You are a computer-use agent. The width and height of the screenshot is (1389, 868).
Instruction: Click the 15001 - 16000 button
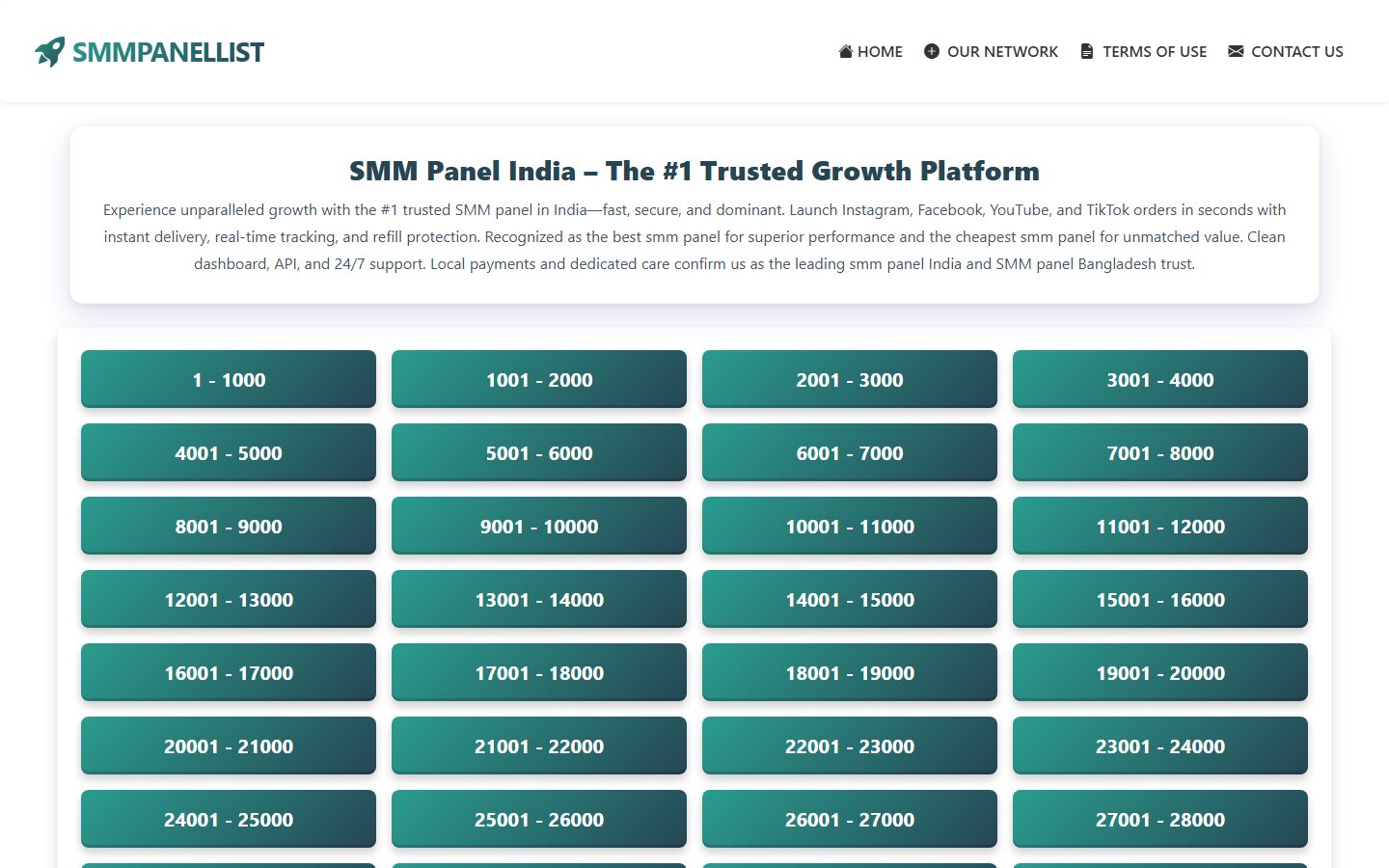(x=1160, y=600)
